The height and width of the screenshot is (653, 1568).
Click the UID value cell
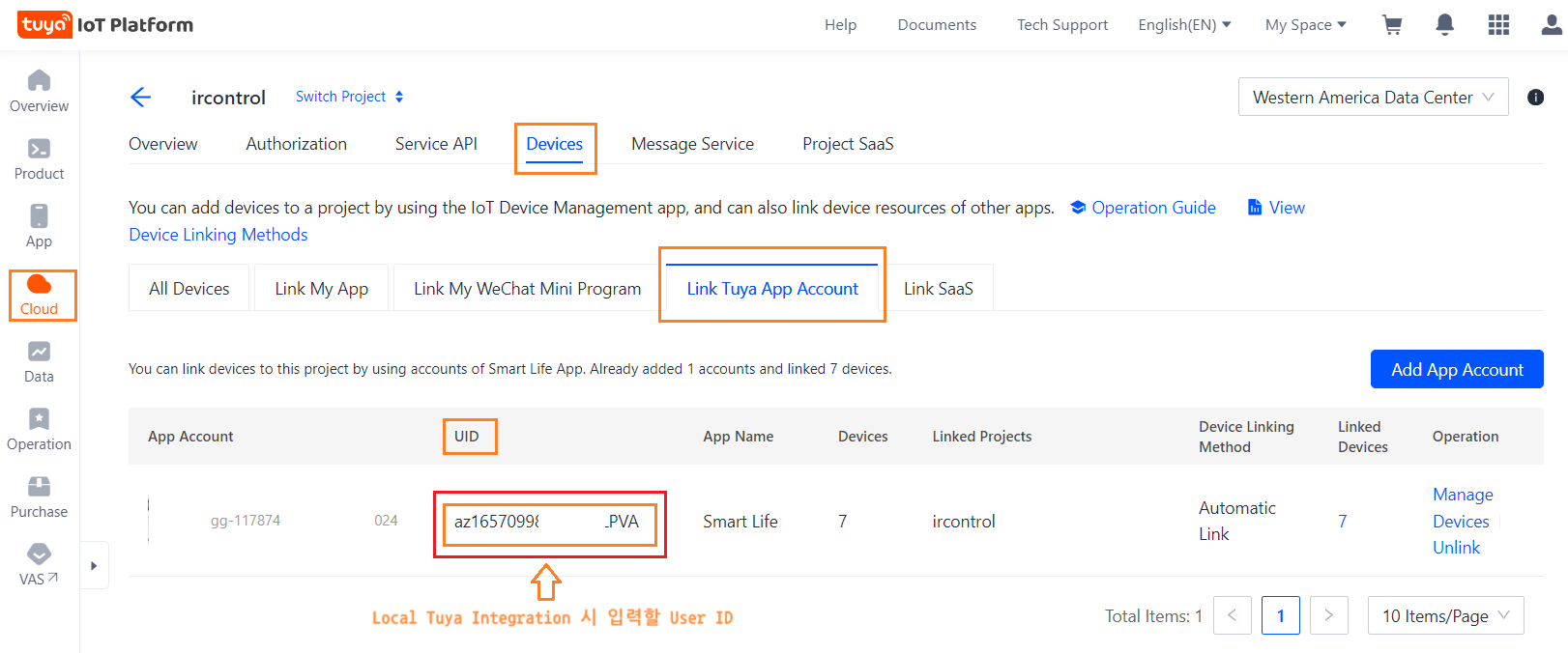[549, 522]
